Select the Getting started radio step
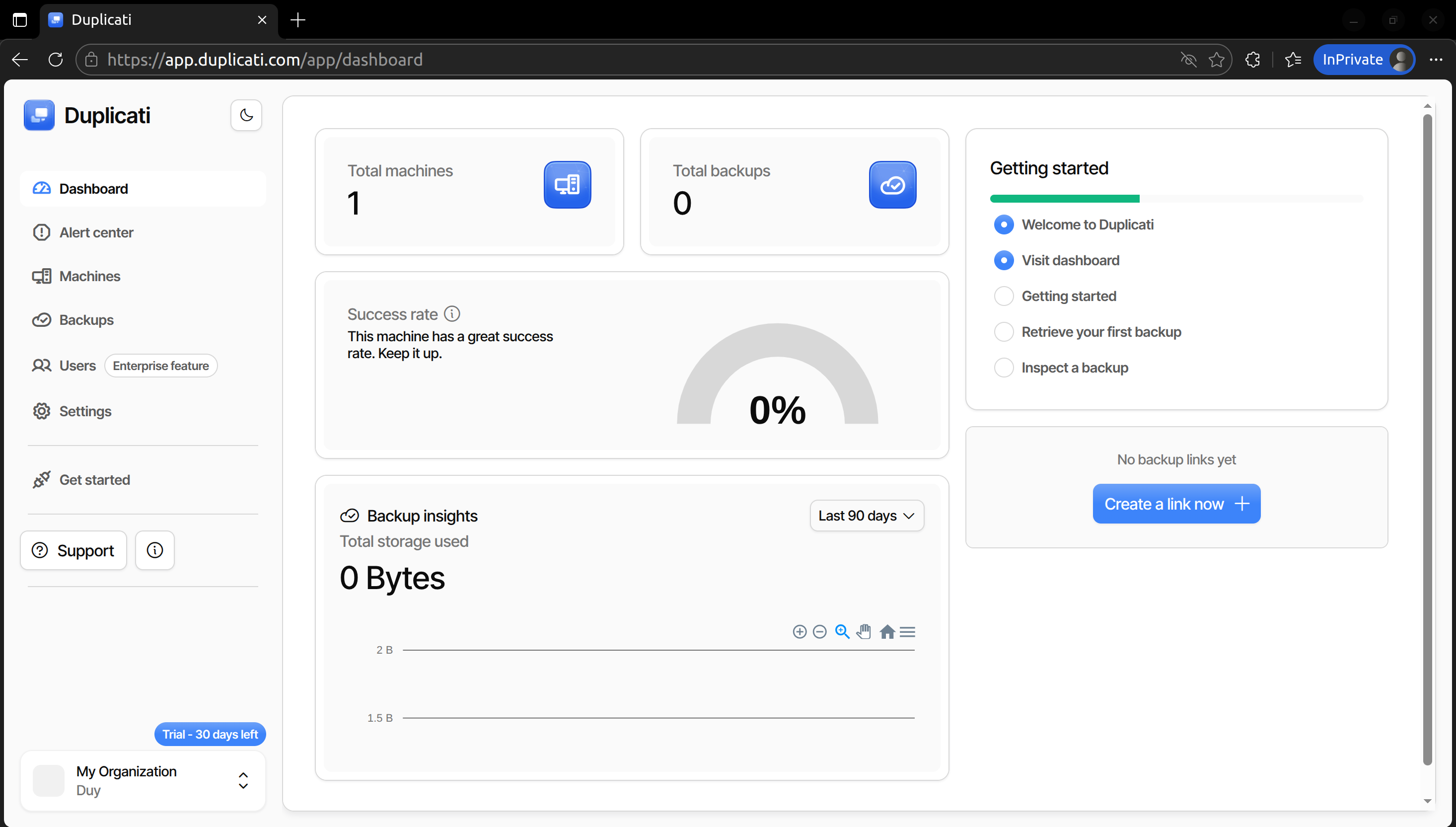This screenshot has height=827, width=1456. tap(1004, 296)
